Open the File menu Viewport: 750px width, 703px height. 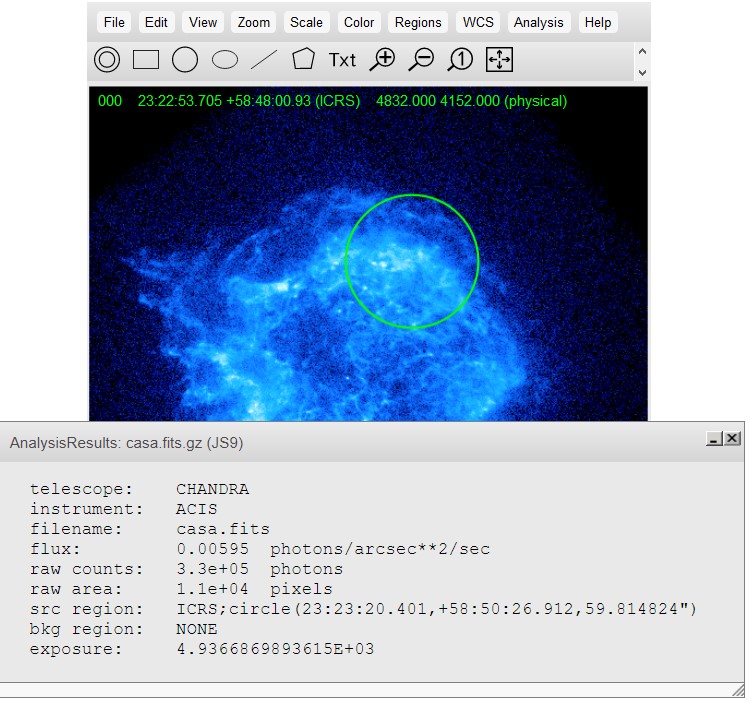[x=114, y=22]
